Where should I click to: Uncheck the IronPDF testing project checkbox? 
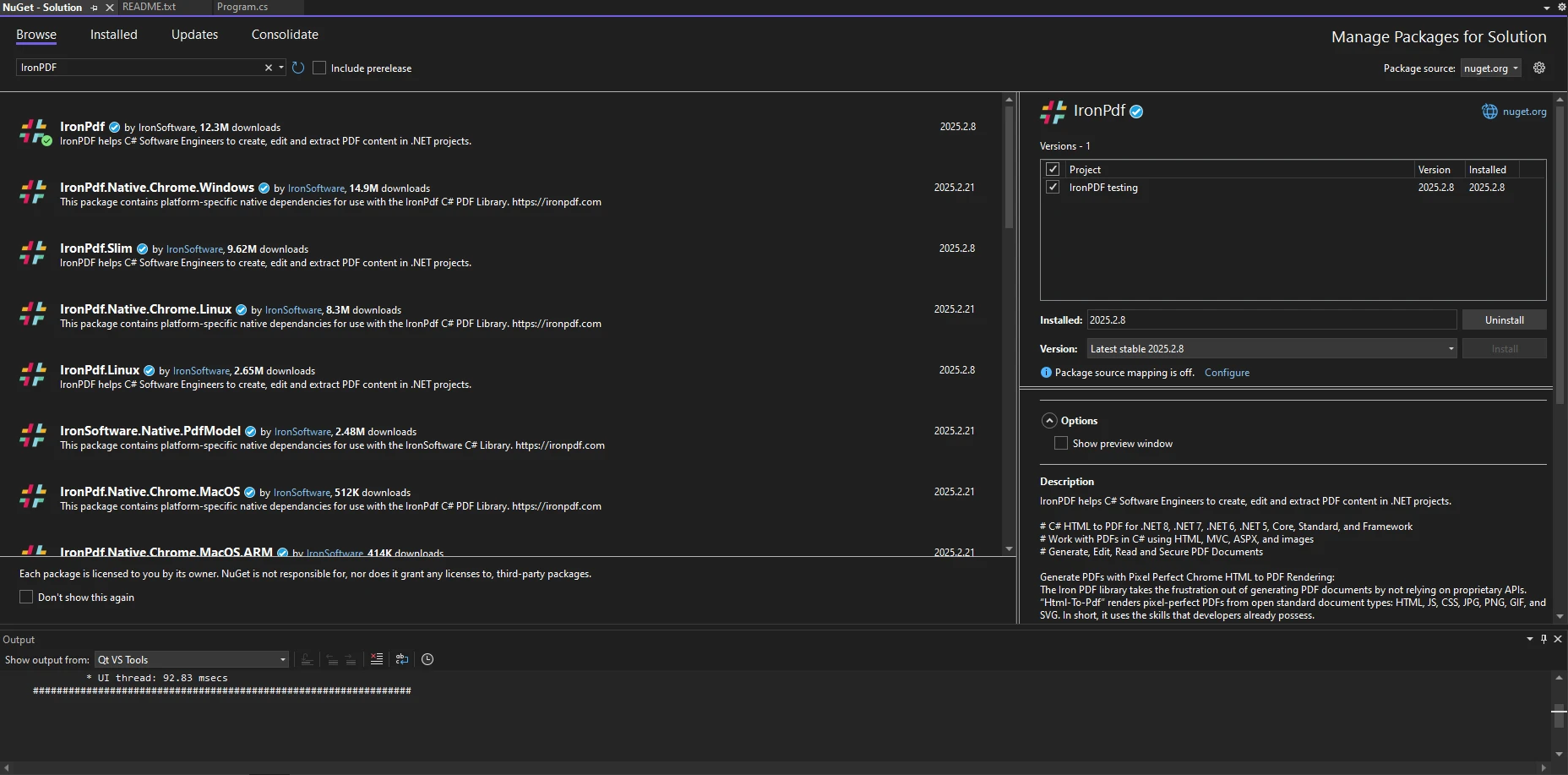pos(1053,187)
